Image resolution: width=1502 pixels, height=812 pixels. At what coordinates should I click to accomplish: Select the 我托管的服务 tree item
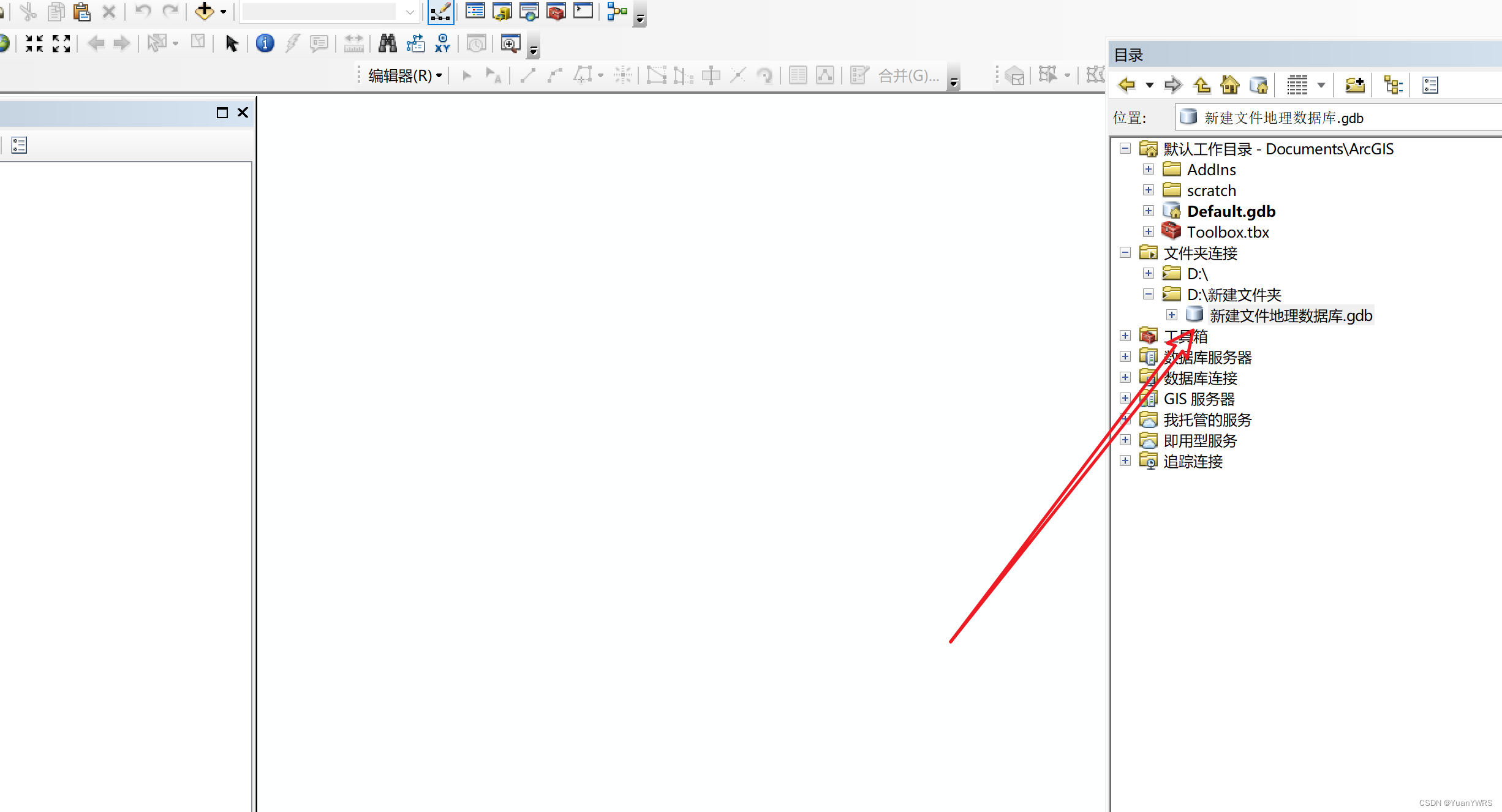click(x=1207, y=419)
